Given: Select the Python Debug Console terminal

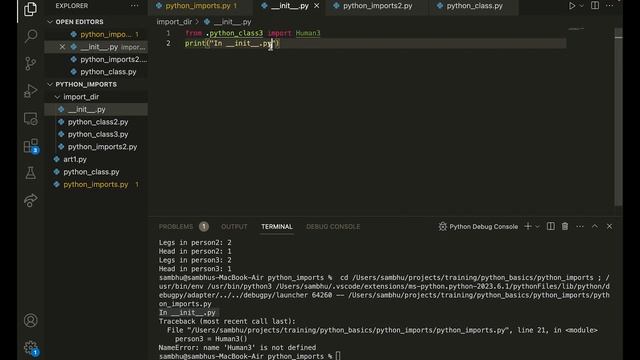Looking at the screenshot, I should [478, 227].
